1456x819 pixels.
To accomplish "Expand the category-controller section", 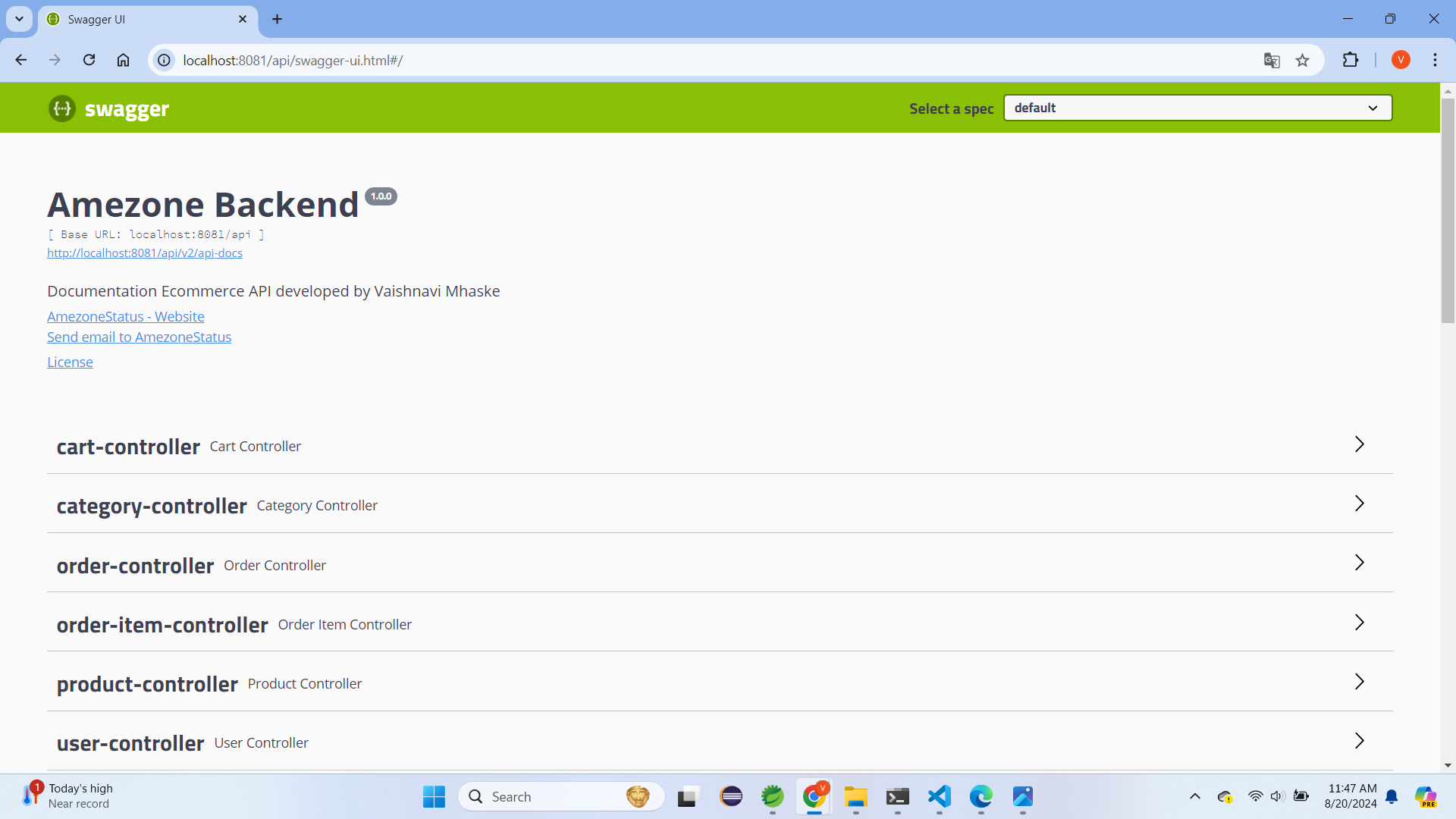I will (x=152, y=506).
